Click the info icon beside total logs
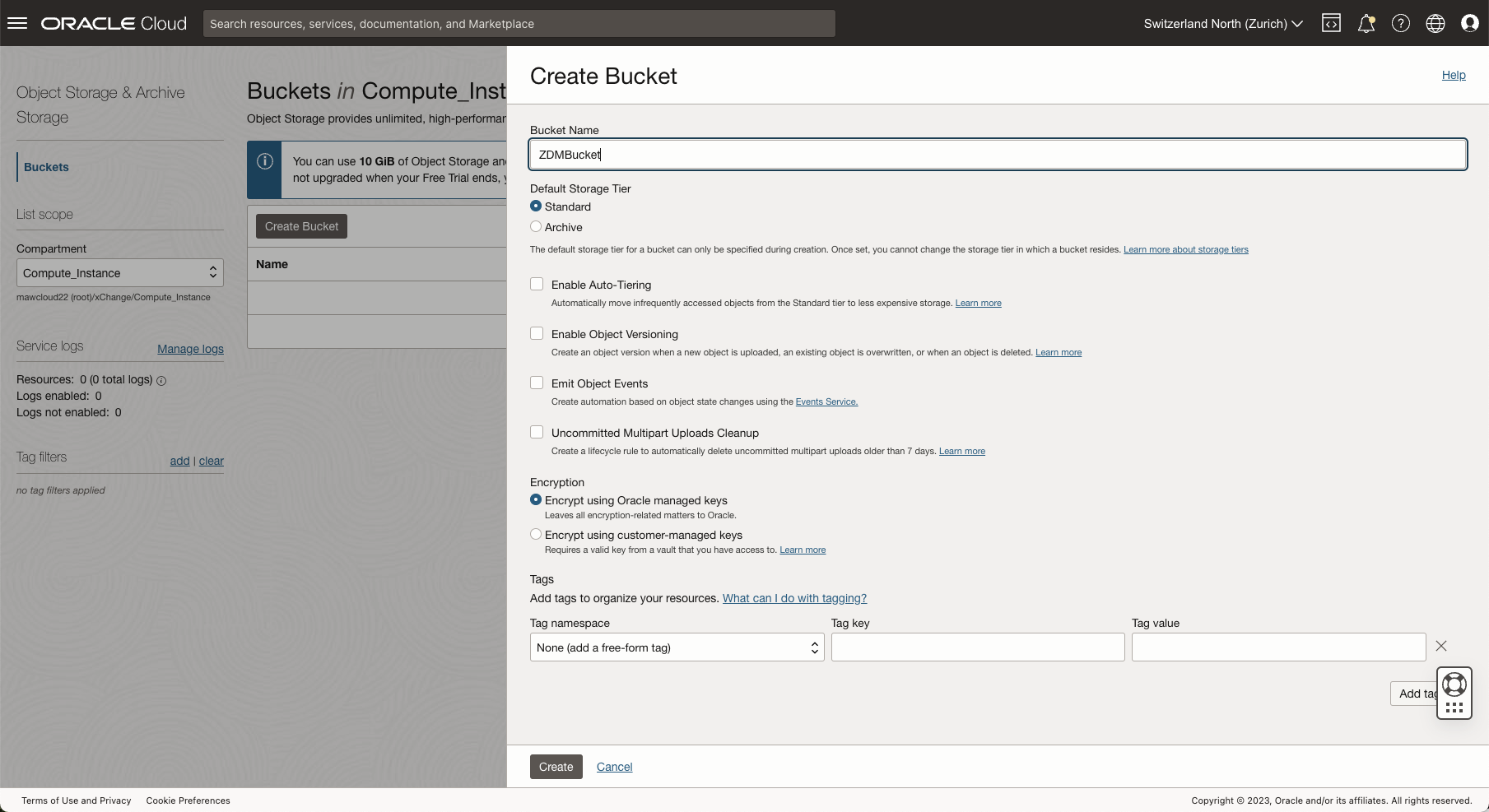 [x=161, y=381]
